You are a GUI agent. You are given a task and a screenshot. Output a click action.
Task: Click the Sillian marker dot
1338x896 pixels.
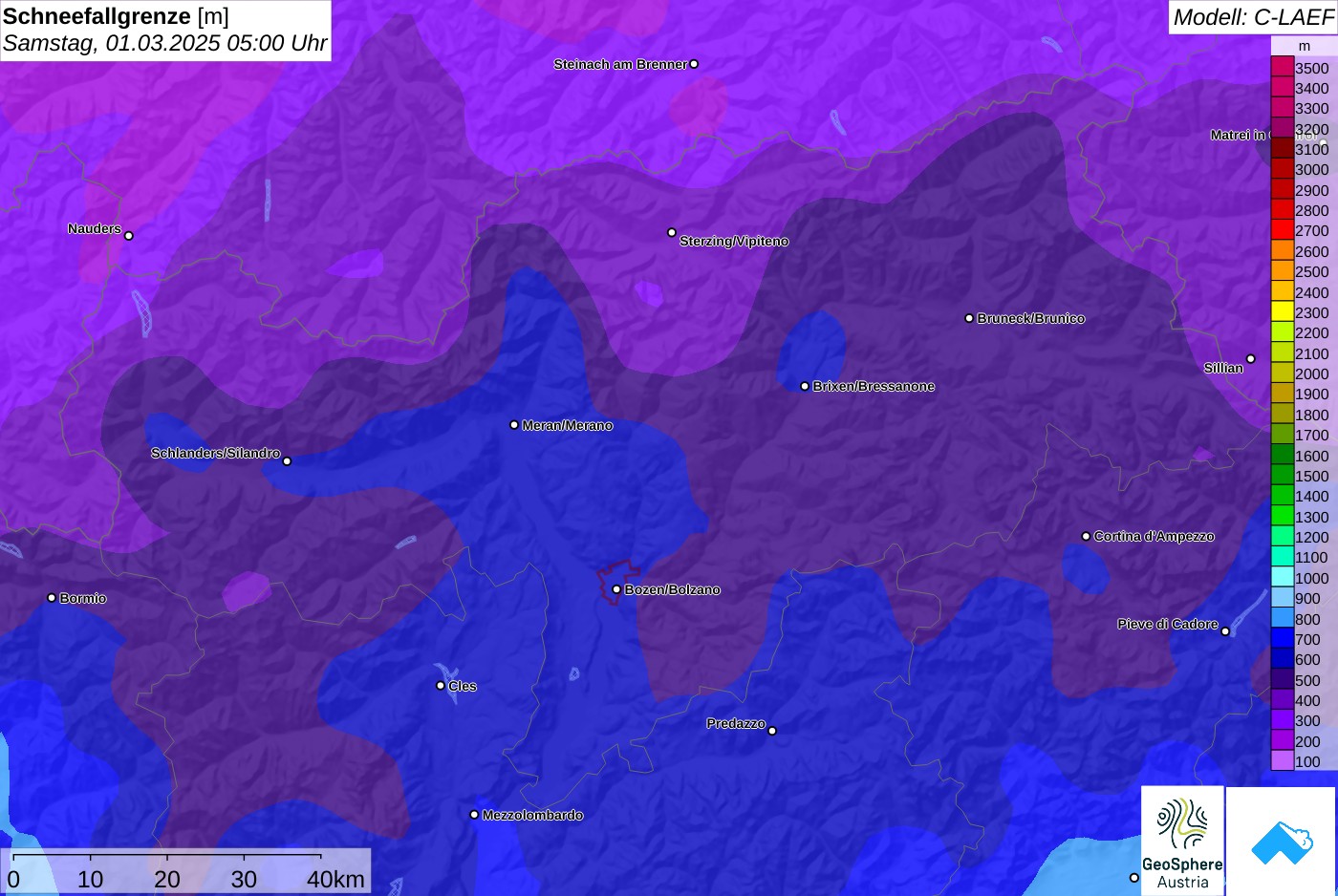[1250, 359]
